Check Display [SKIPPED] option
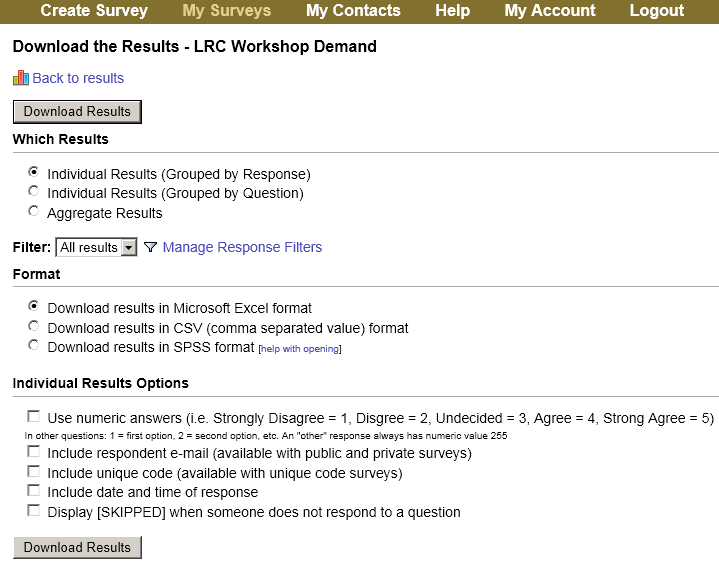This screenshot has height=569, width=719. [x=34, y=511]
